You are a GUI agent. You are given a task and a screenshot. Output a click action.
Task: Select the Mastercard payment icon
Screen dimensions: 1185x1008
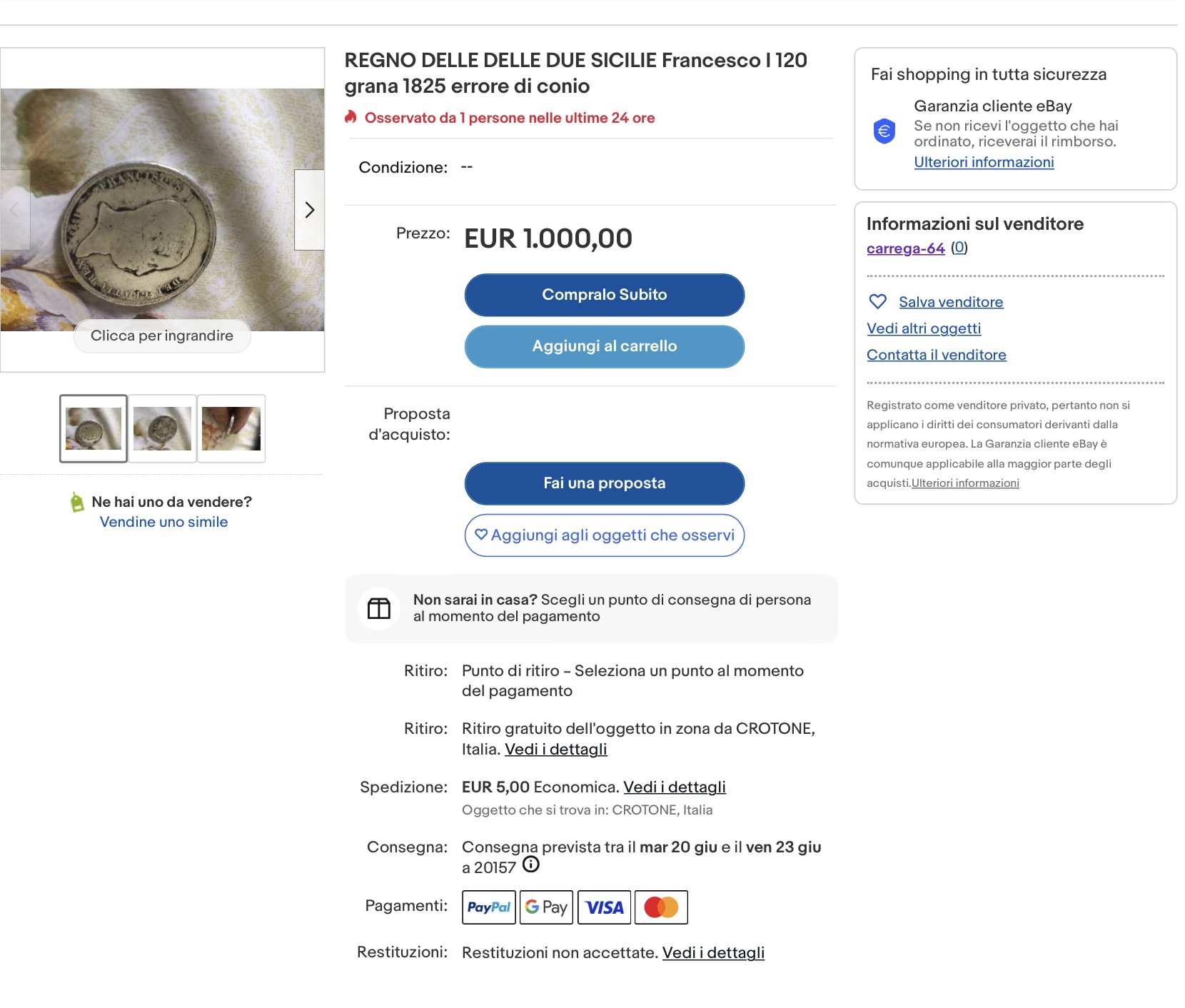[x=661, y=907]
